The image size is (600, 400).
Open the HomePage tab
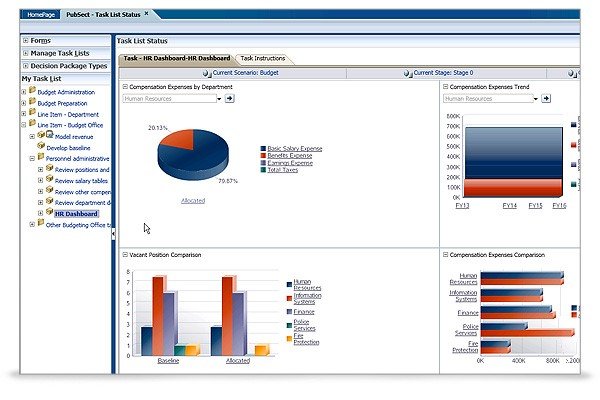[x=41, y=15]
